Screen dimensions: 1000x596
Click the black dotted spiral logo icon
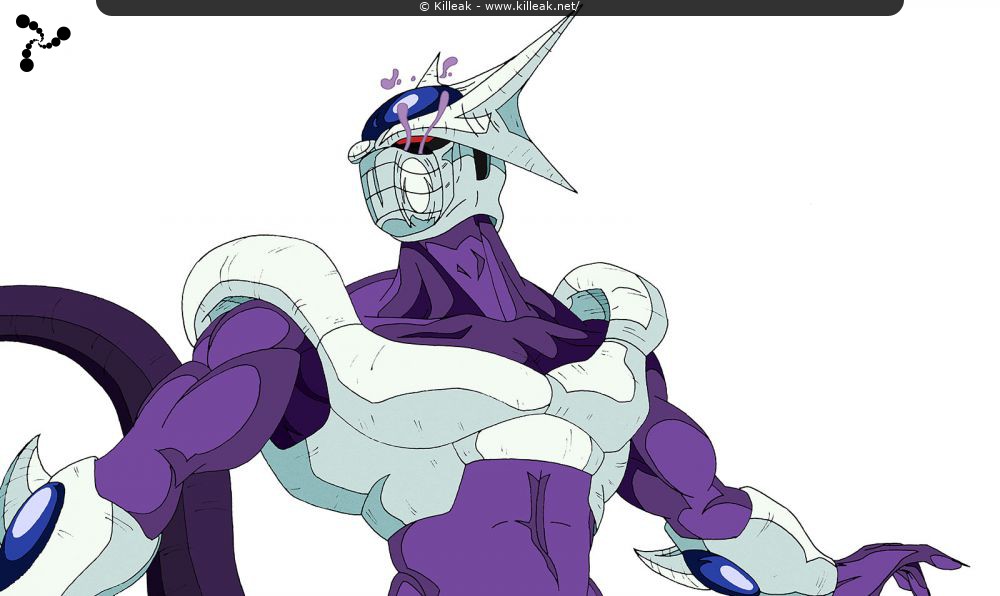[x=43, y=43]
